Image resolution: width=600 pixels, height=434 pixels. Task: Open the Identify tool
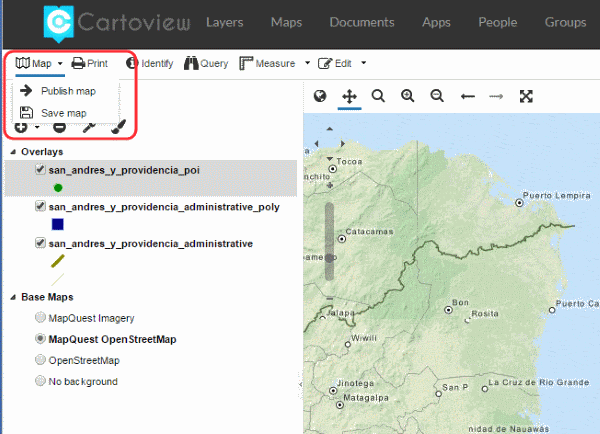click(x=150, y=63)
